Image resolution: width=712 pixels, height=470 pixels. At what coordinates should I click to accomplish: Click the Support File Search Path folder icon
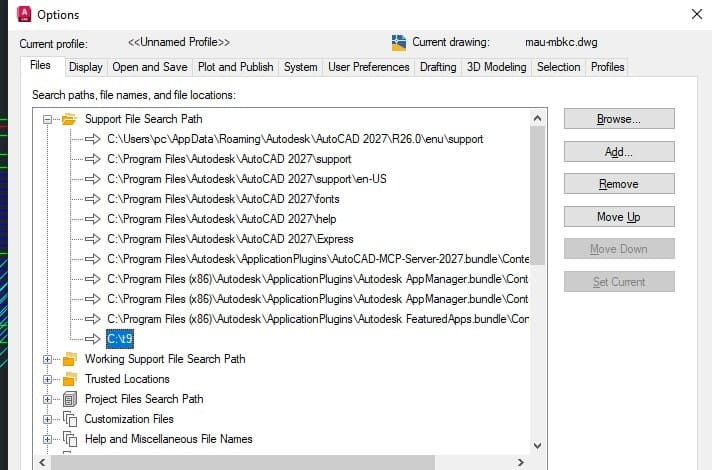coord(69,119)
